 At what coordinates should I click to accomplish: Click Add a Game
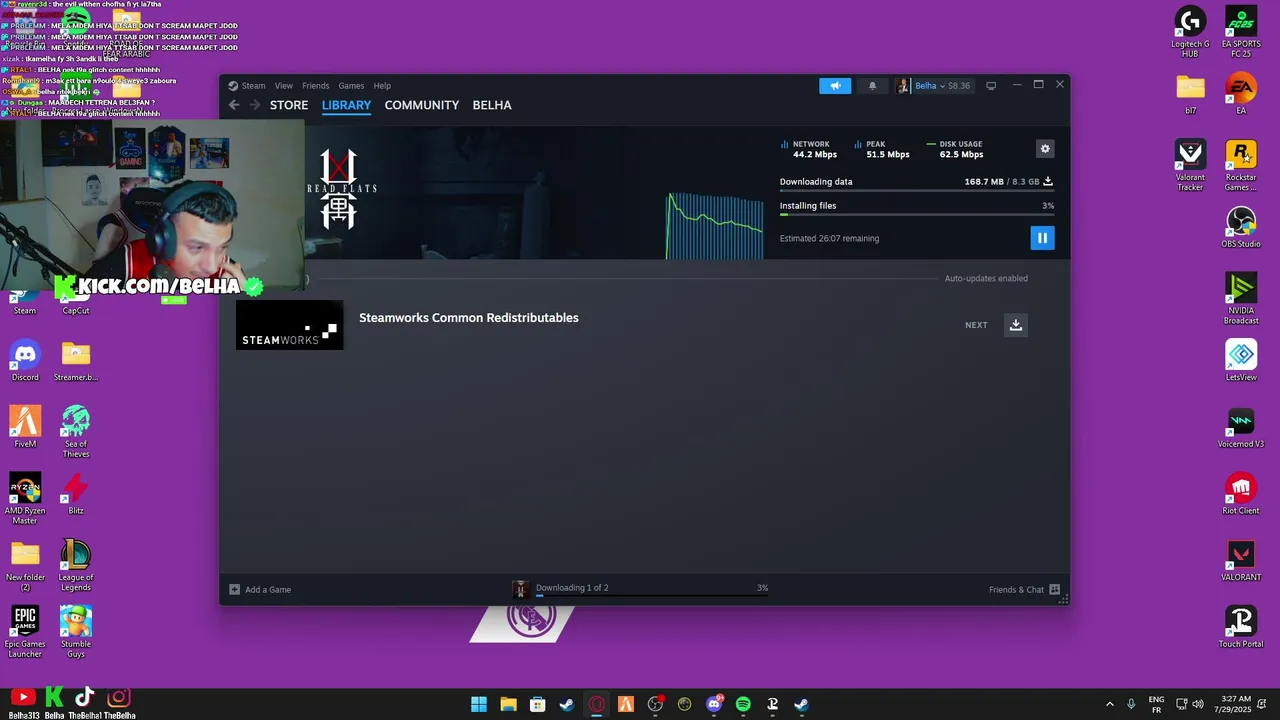(x=260, y=590)
